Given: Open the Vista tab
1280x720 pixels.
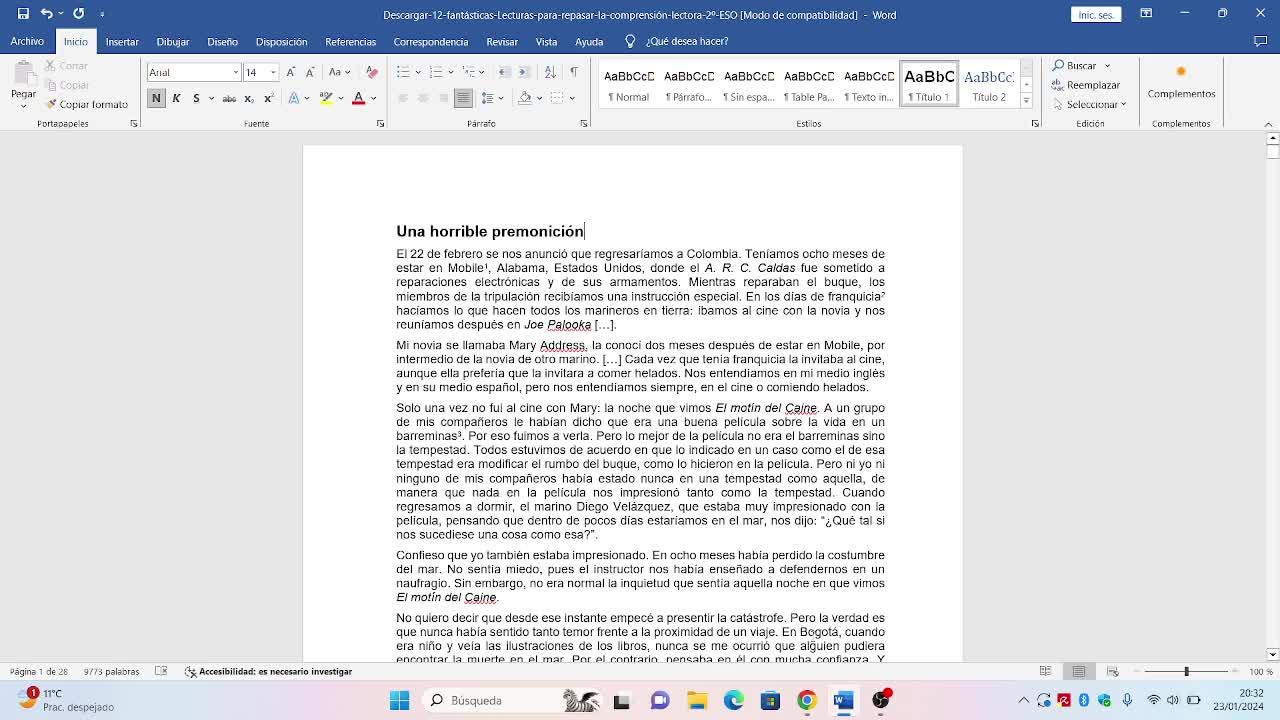Looking at the screenshot, I should click(546, 41).
